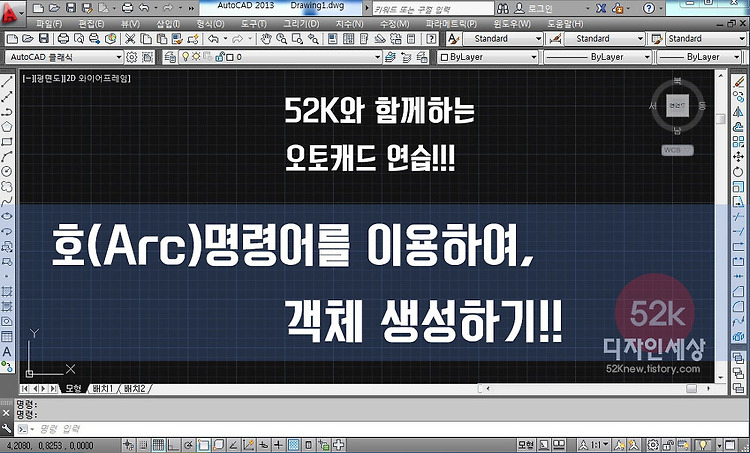
Task: Click the search binoculars icon
Action: [x=503, y=9]
